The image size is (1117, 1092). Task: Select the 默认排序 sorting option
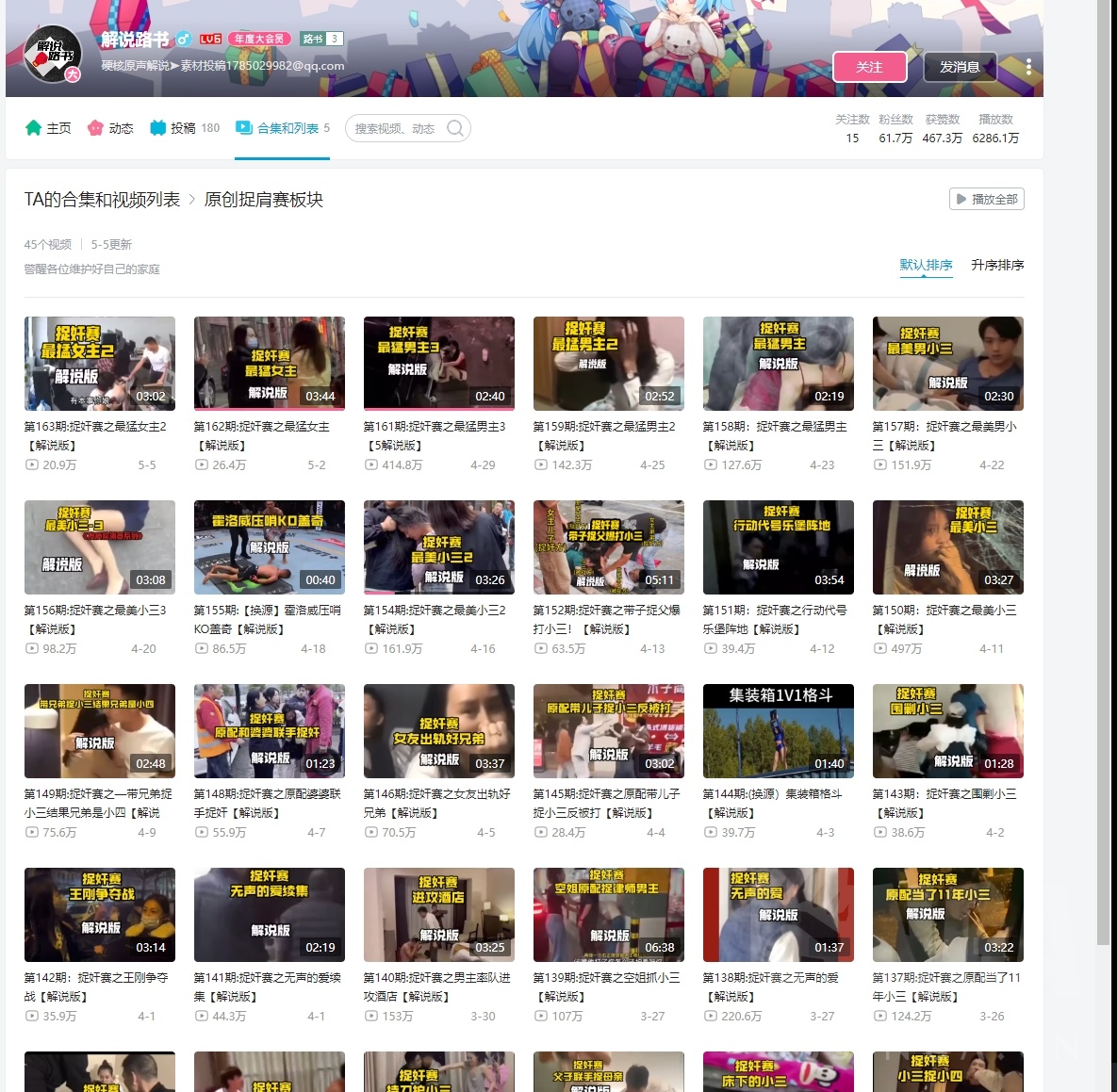click(x=926, y=265)
